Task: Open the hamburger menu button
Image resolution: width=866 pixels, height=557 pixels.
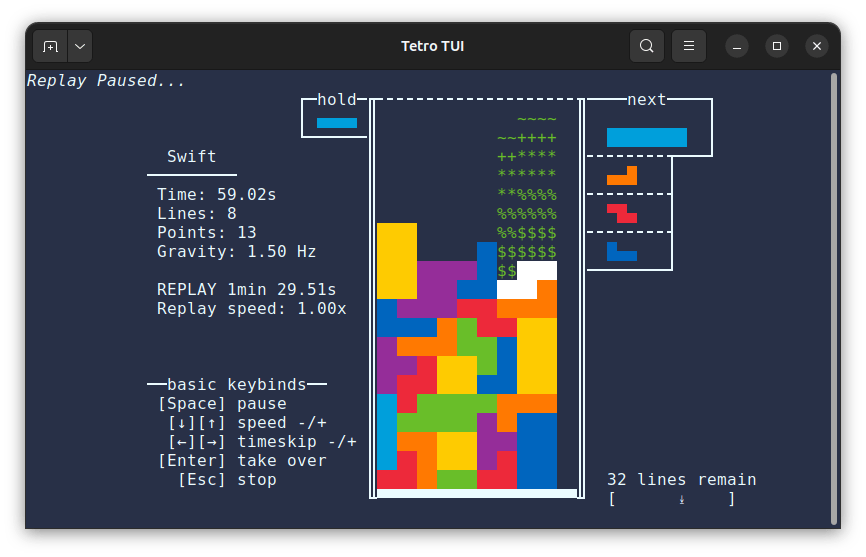Action: [689, 46]
